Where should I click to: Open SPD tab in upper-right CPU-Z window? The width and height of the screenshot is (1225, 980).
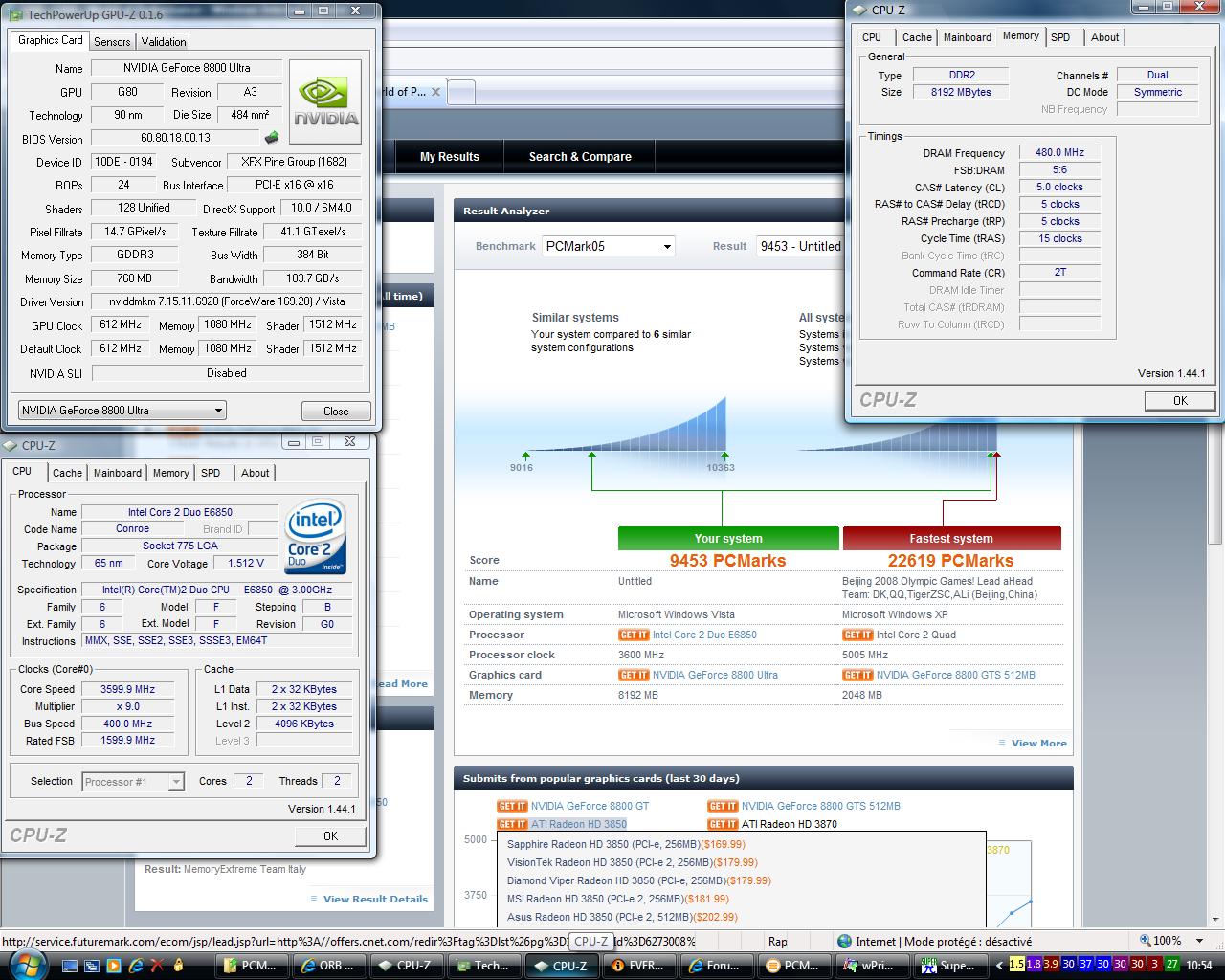pyautogui.click(x=1060, y=37)
